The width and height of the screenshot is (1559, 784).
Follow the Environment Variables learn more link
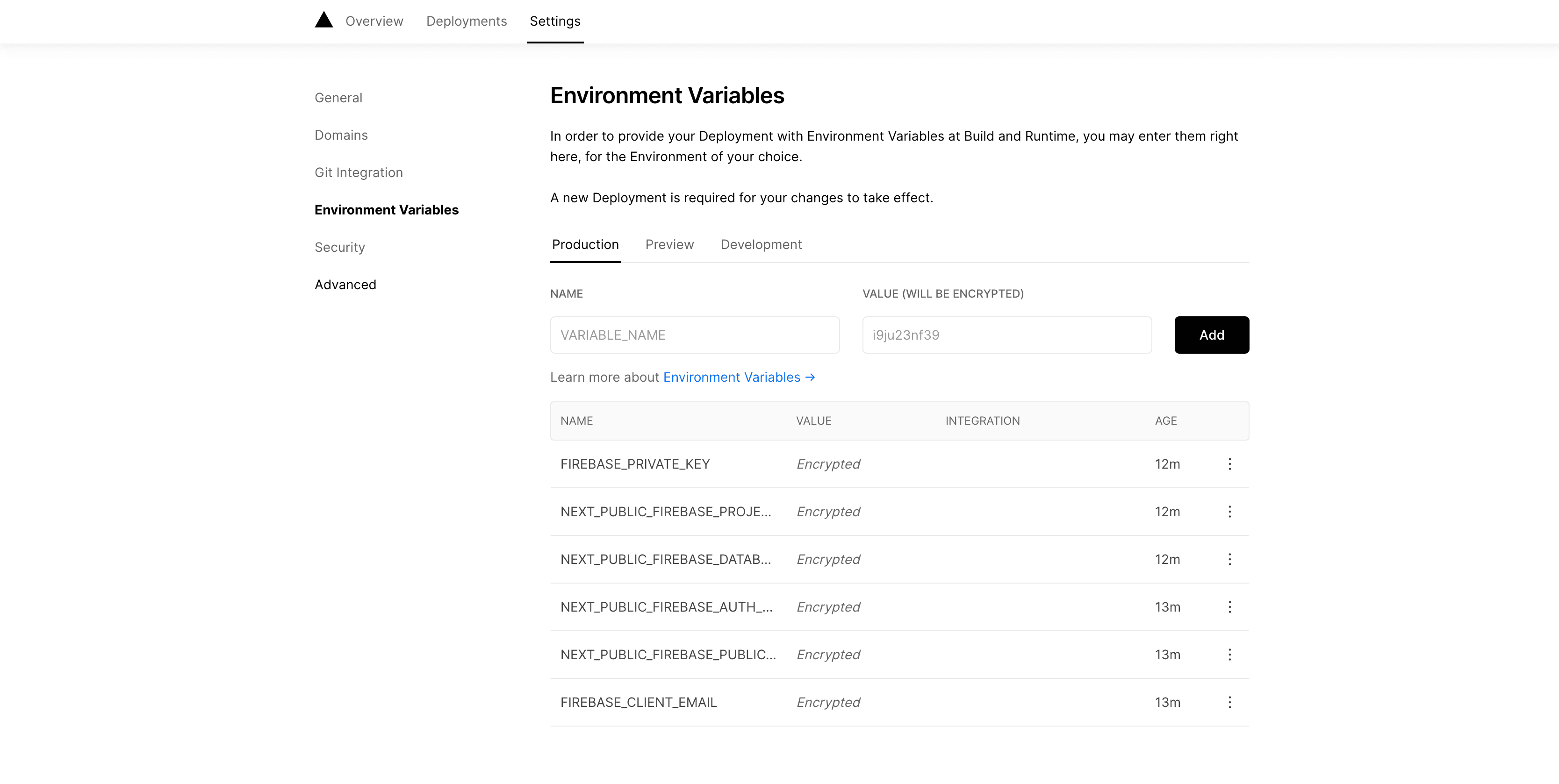pos(738,378)
